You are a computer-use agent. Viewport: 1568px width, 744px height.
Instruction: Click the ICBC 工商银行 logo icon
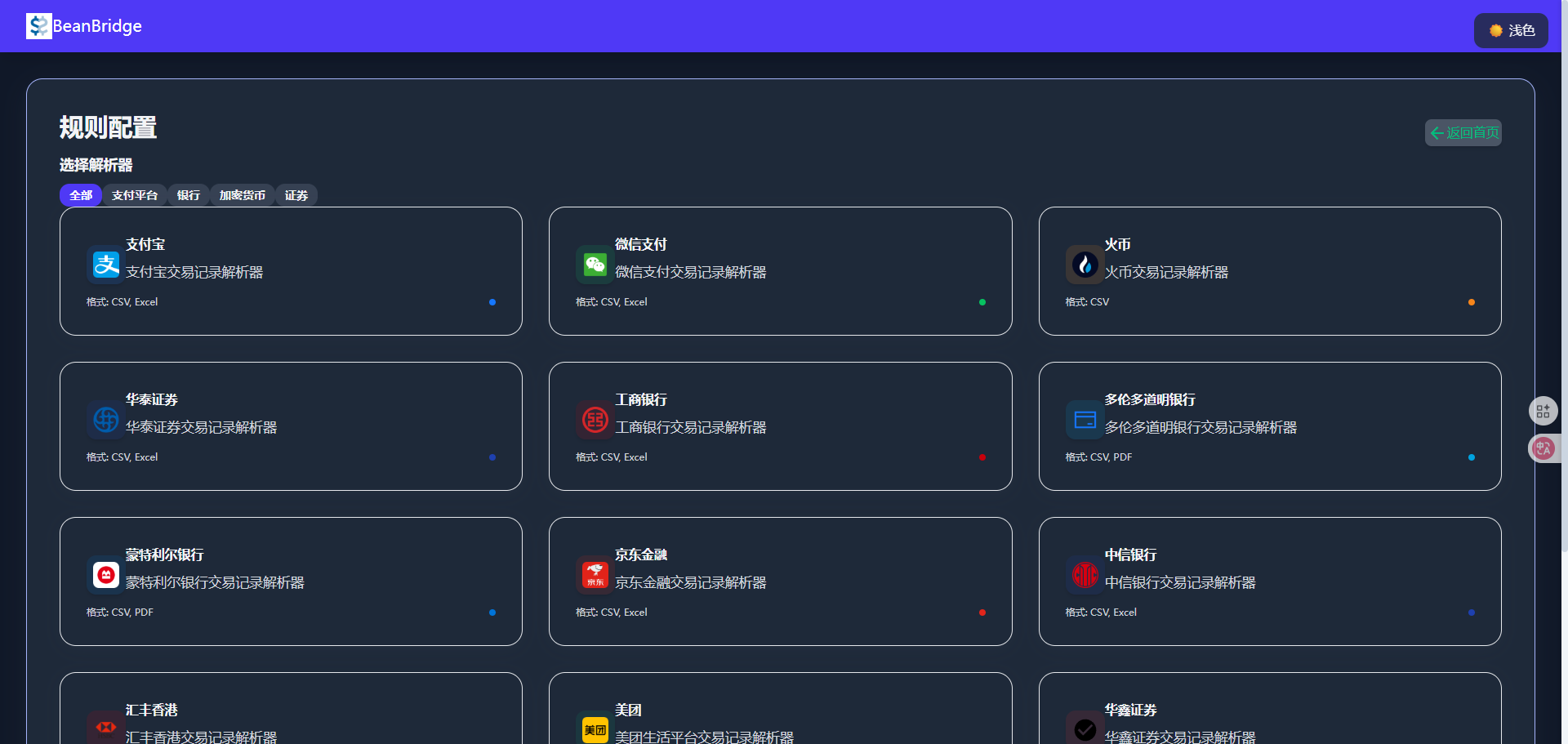pos(595,420)
